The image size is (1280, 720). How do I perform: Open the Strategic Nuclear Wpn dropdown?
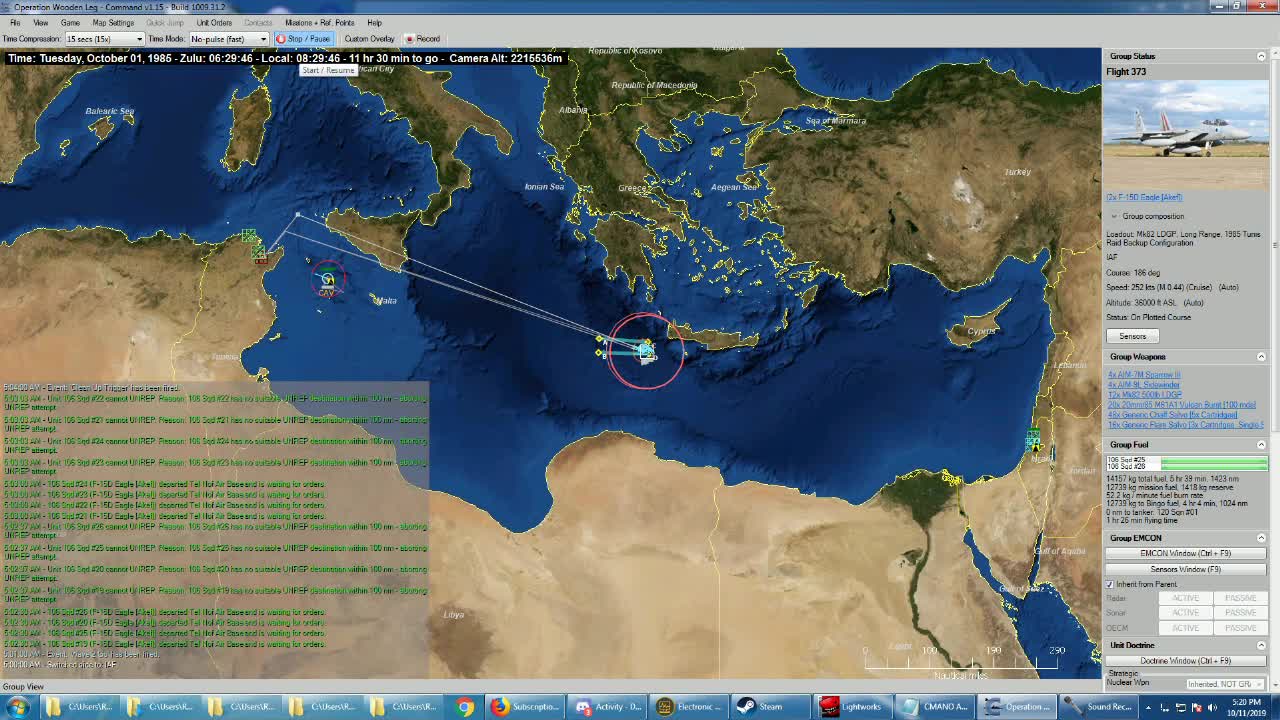point(1224,684)
